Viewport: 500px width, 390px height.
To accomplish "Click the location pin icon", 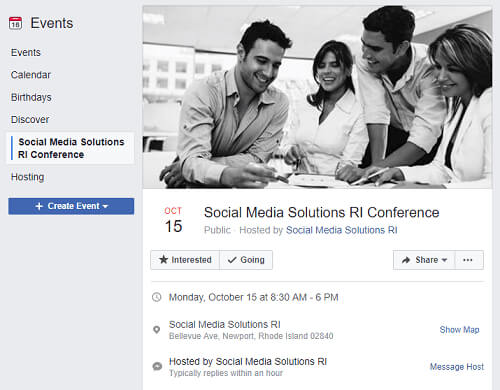I will [x=156, y=330].
